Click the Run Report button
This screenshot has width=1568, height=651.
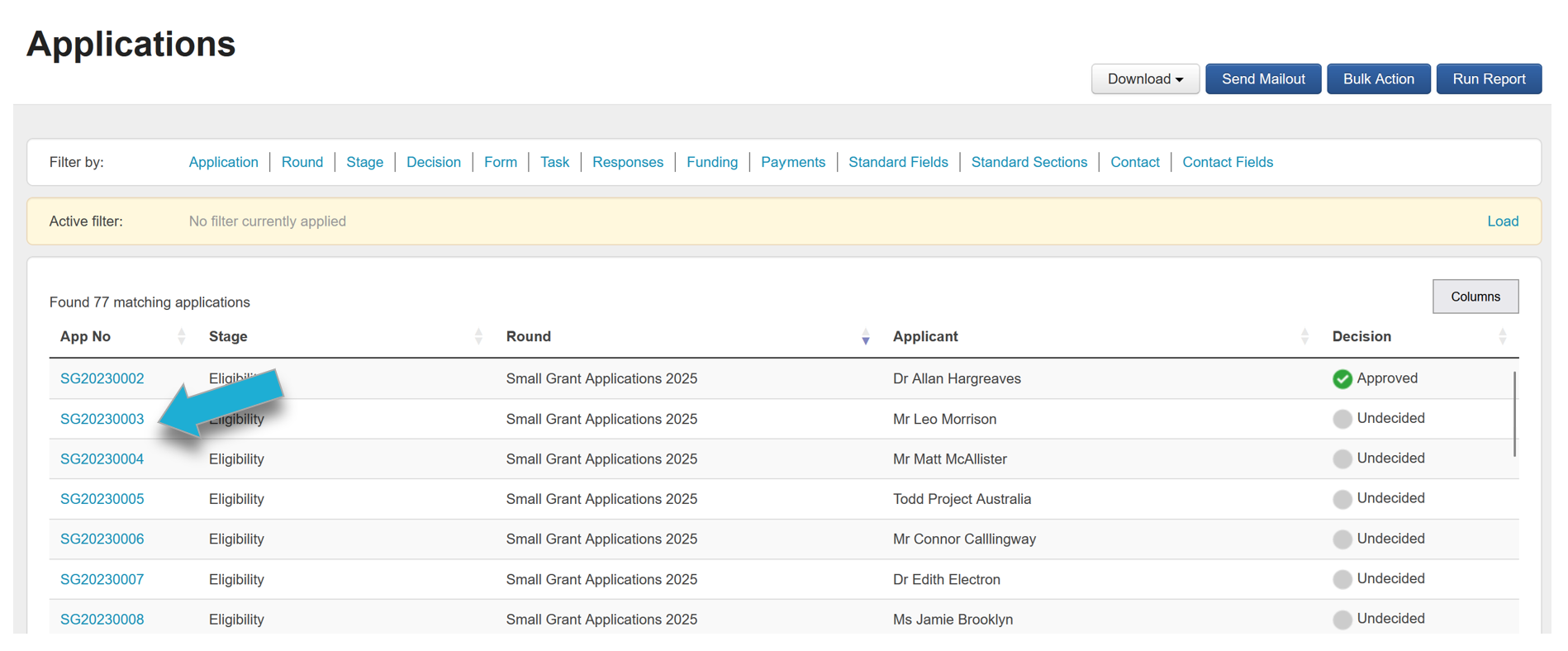click(x=1488, y=79)
